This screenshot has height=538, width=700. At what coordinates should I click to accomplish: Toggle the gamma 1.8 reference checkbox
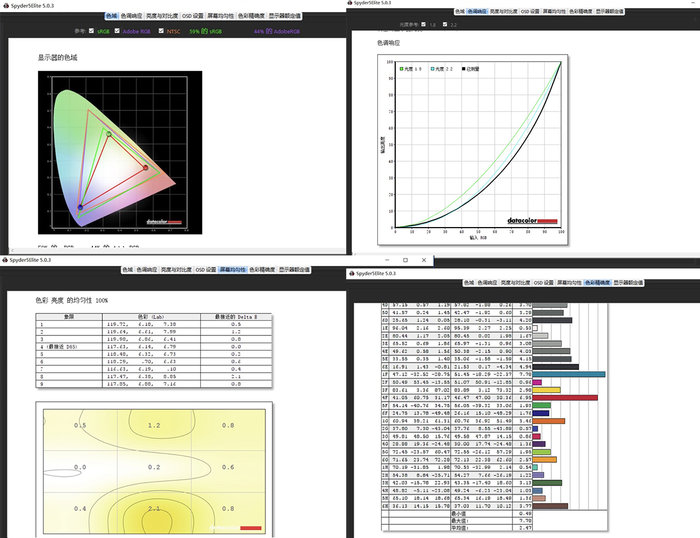point(424,24)
